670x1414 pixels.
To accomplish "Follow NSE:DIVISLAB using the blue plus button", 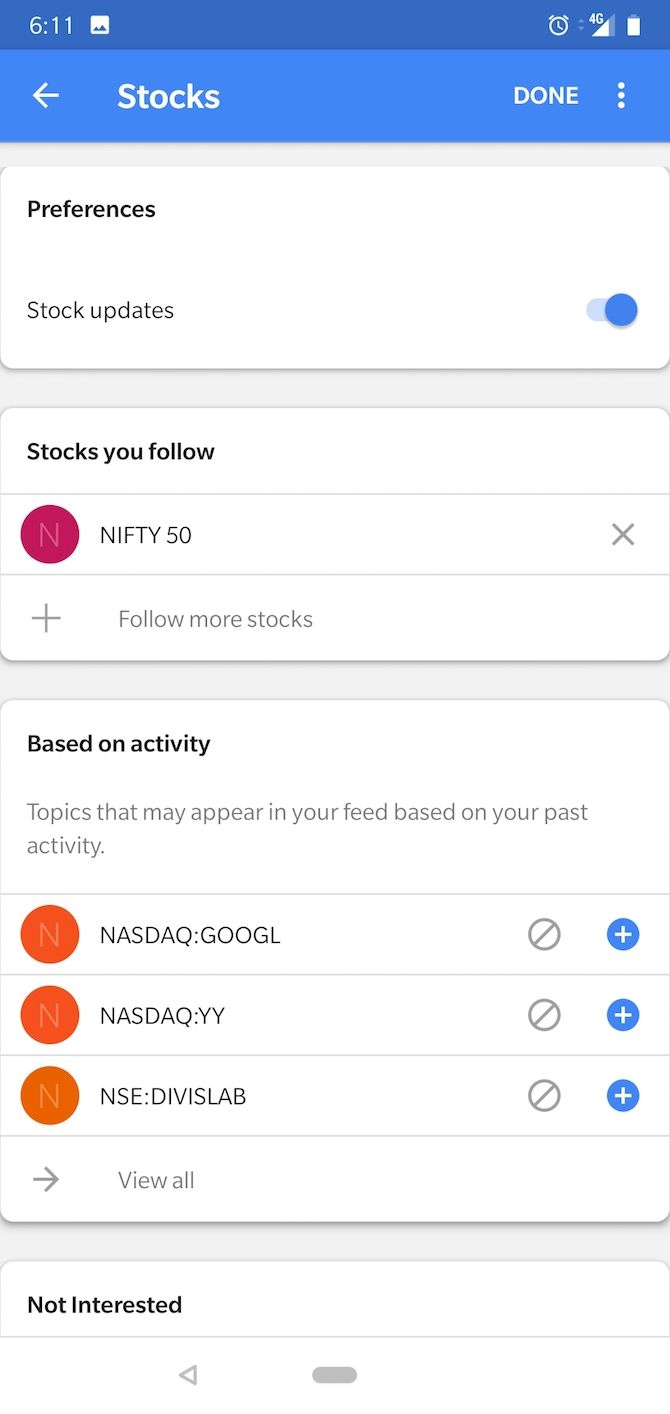I will [622, 1095].
